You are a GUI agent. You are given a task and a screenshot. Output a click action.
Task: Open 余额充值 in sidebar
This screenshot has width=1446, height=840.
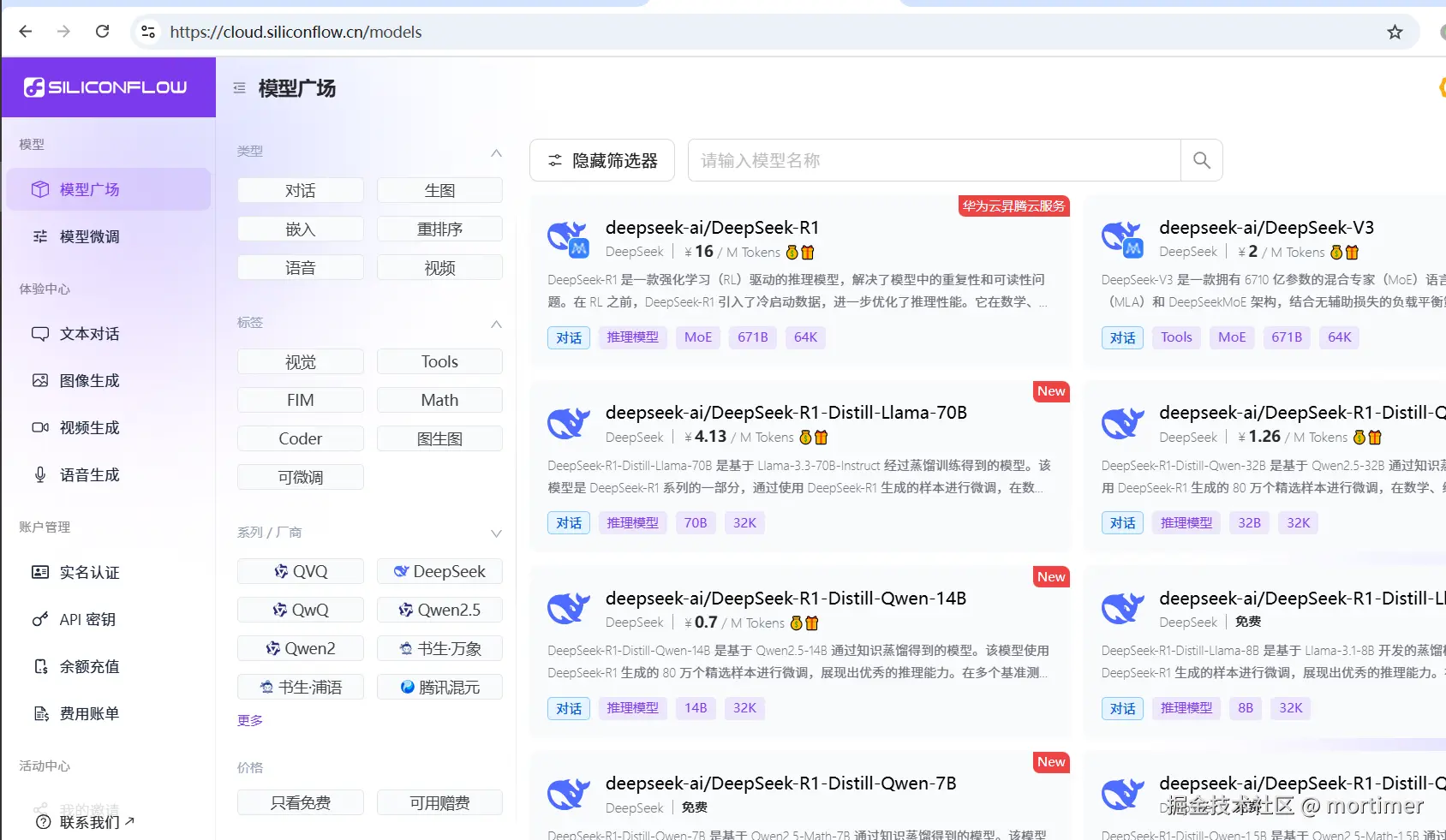tap(108, 666)
